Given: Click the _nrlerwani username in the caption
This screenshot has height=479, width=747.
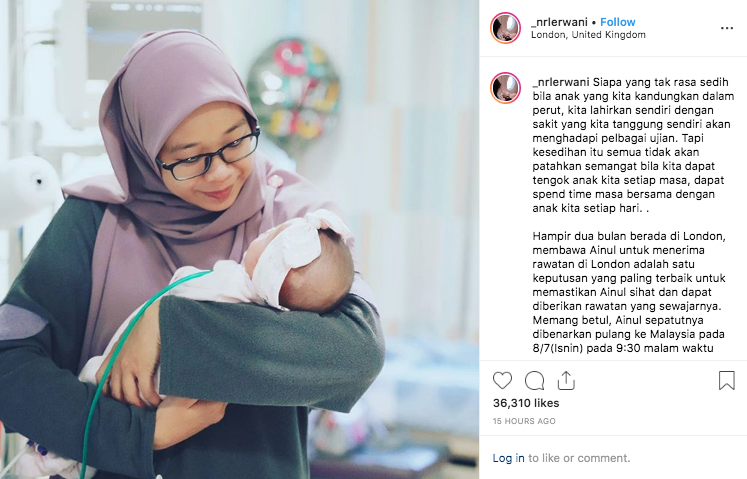Looking at the screenshot, I should 561,82.
